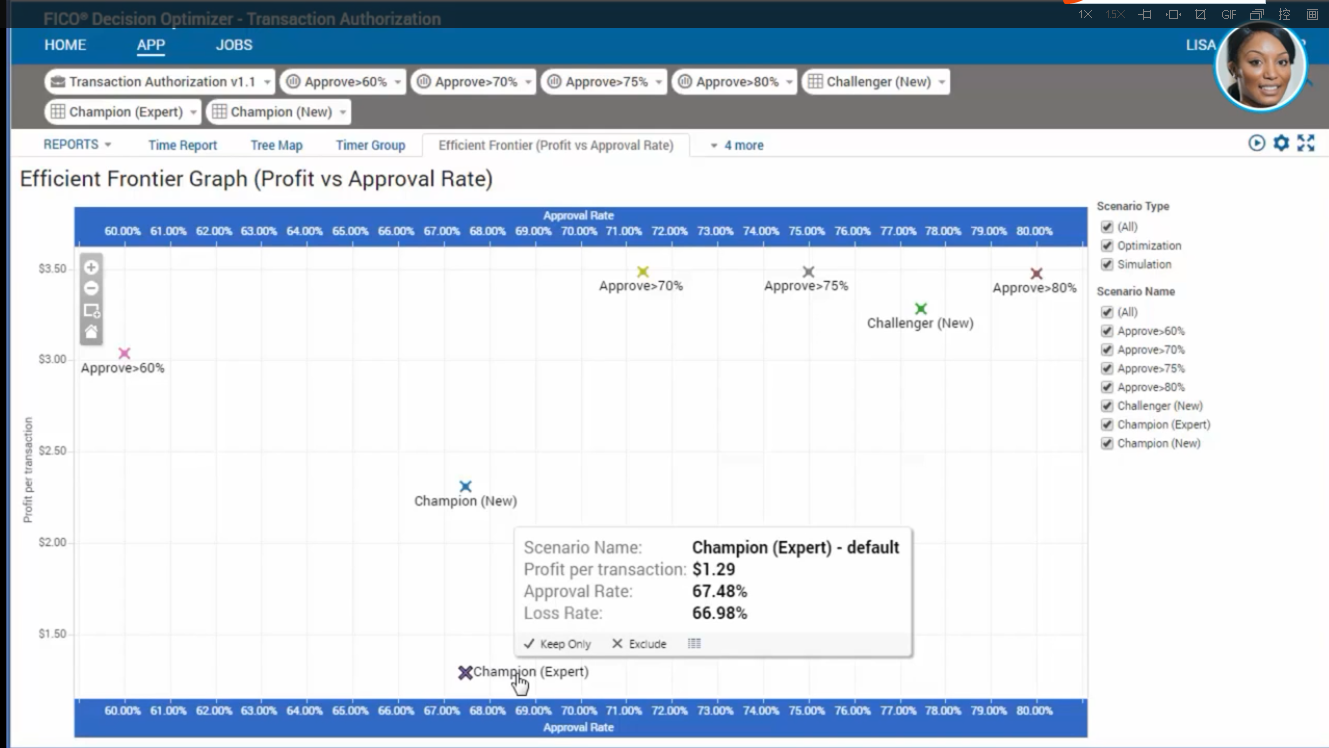Select 1X speed in recorder bar
This screenshot has height=748, width=1329.
point(1085,15)
